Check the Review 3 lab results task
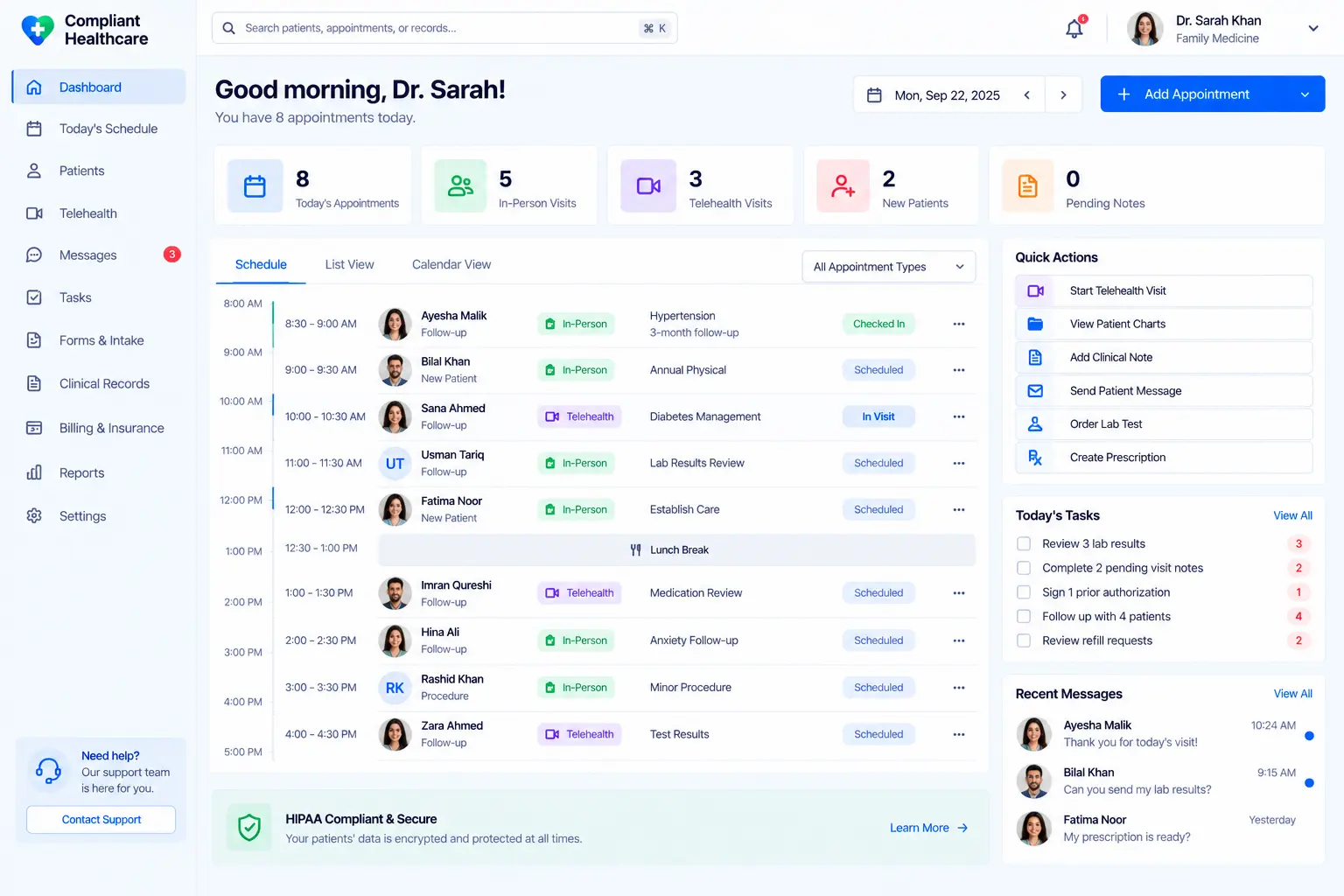The width and height of the screenshot is (1344, 896). 1024,543
